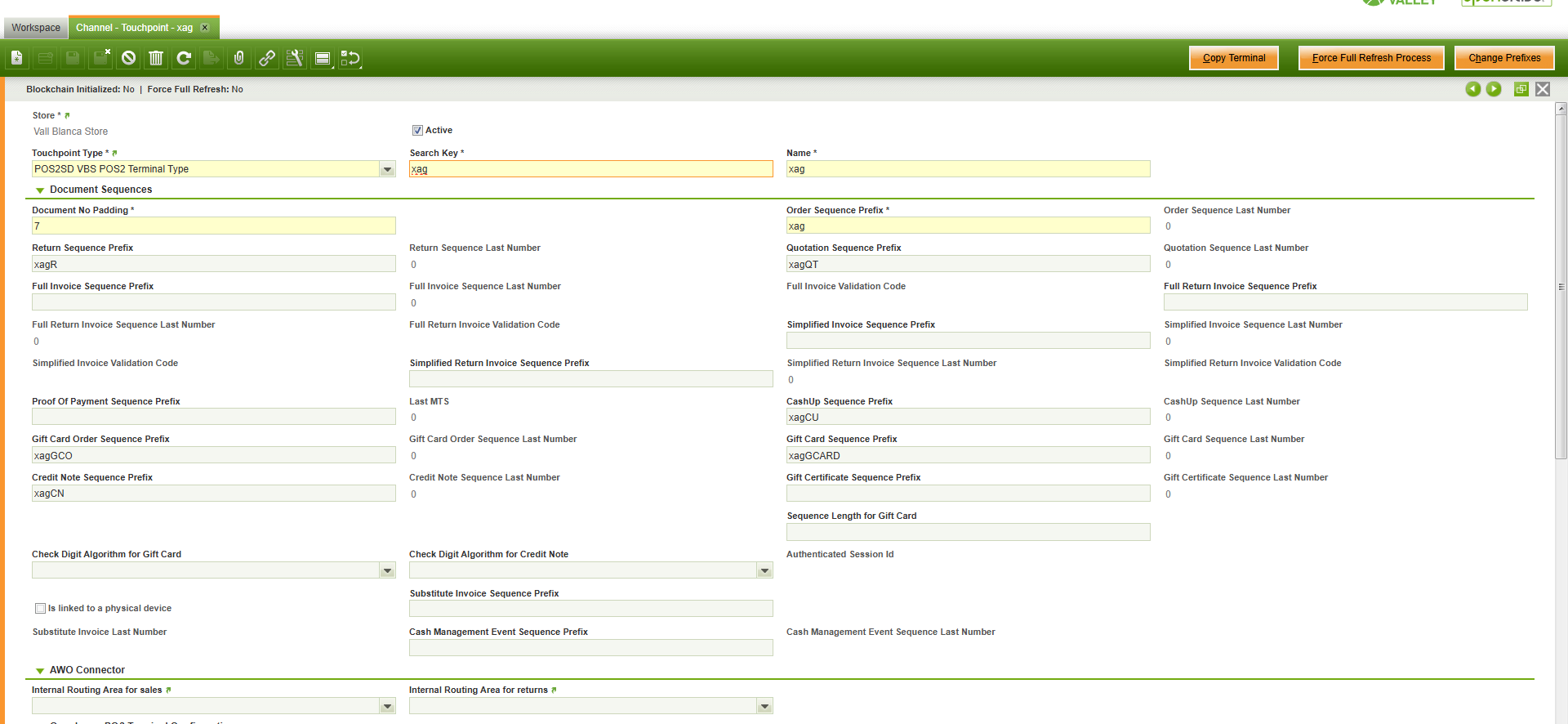Click the new record document icon

pyautogui.click(x=16, y=58)
